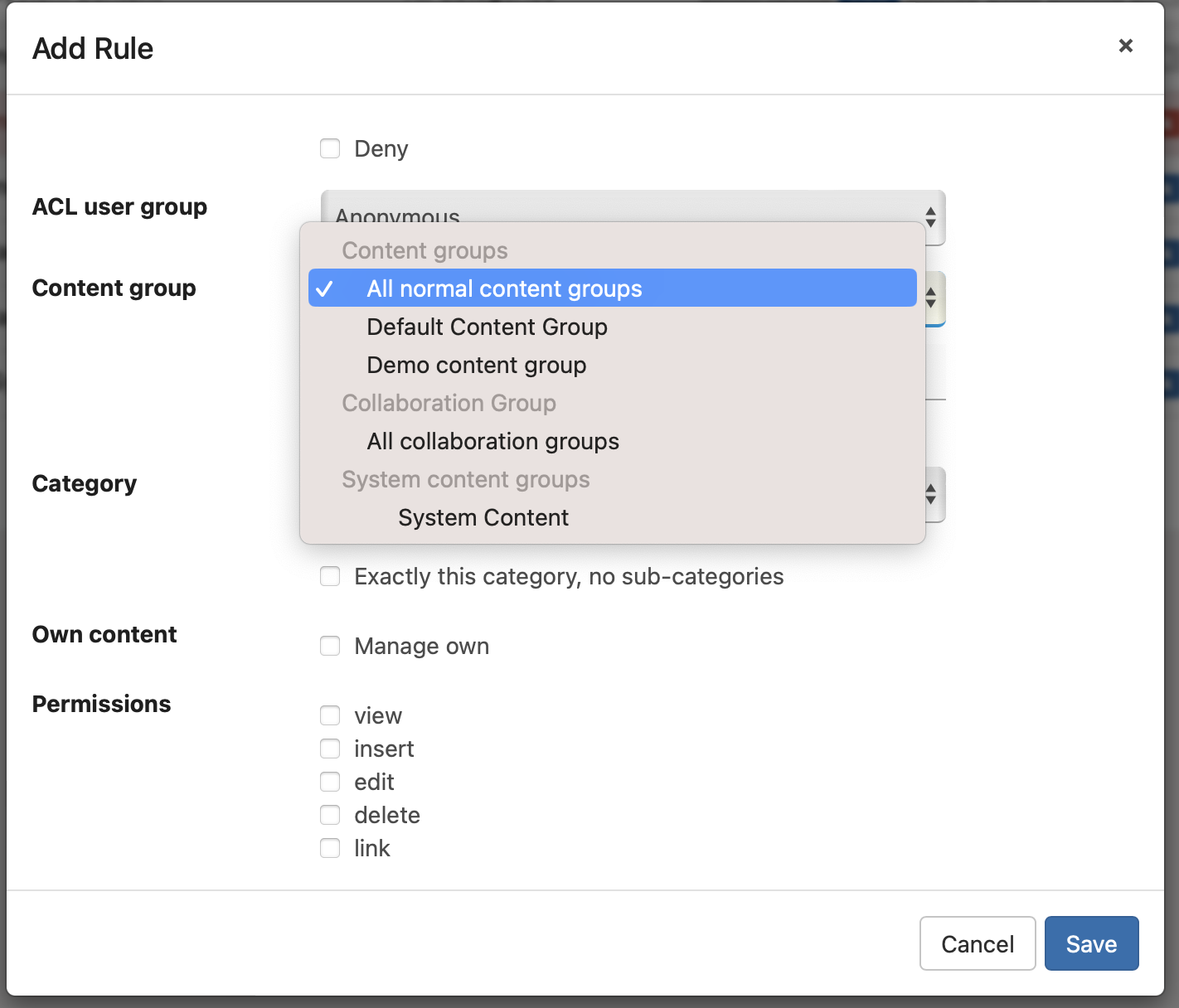Pick Demo content group option
The image size is (1179, 1008).
(476, 365)
